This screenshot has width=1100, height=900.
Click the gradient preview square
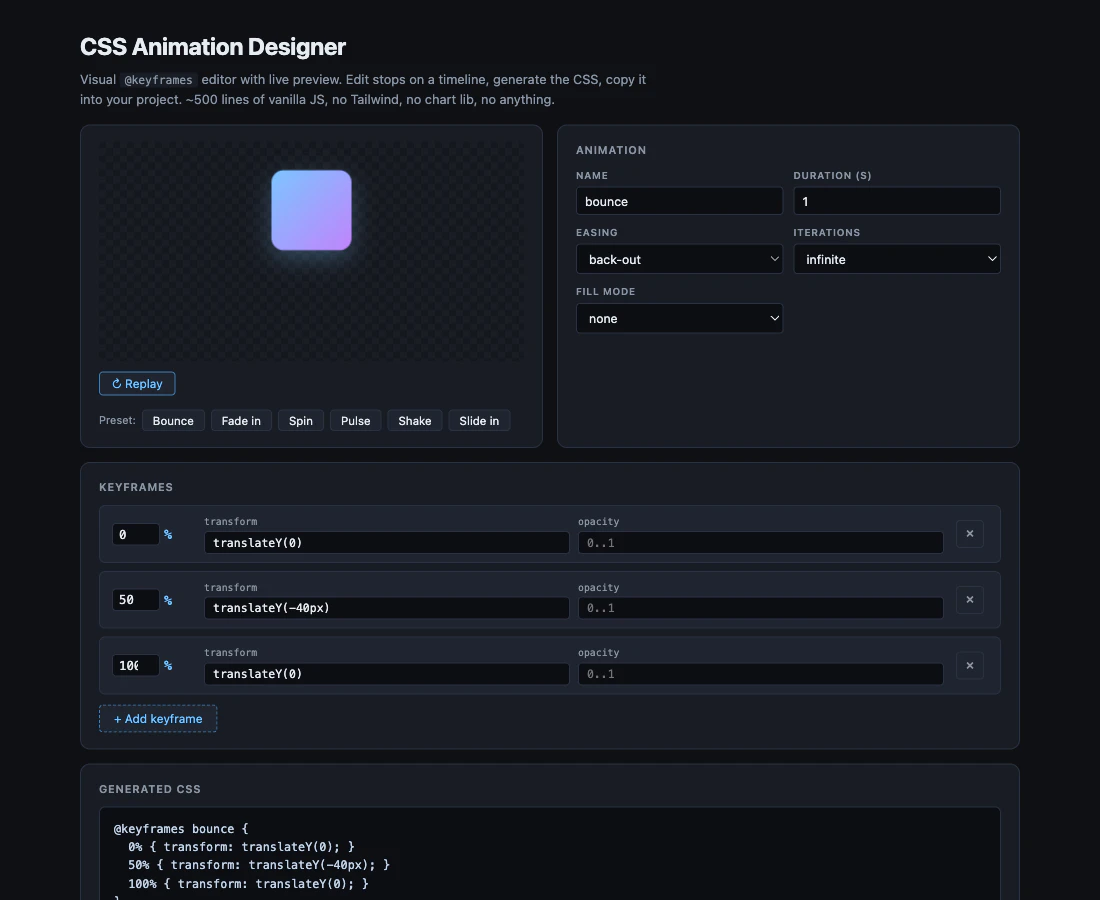point(311,210)
